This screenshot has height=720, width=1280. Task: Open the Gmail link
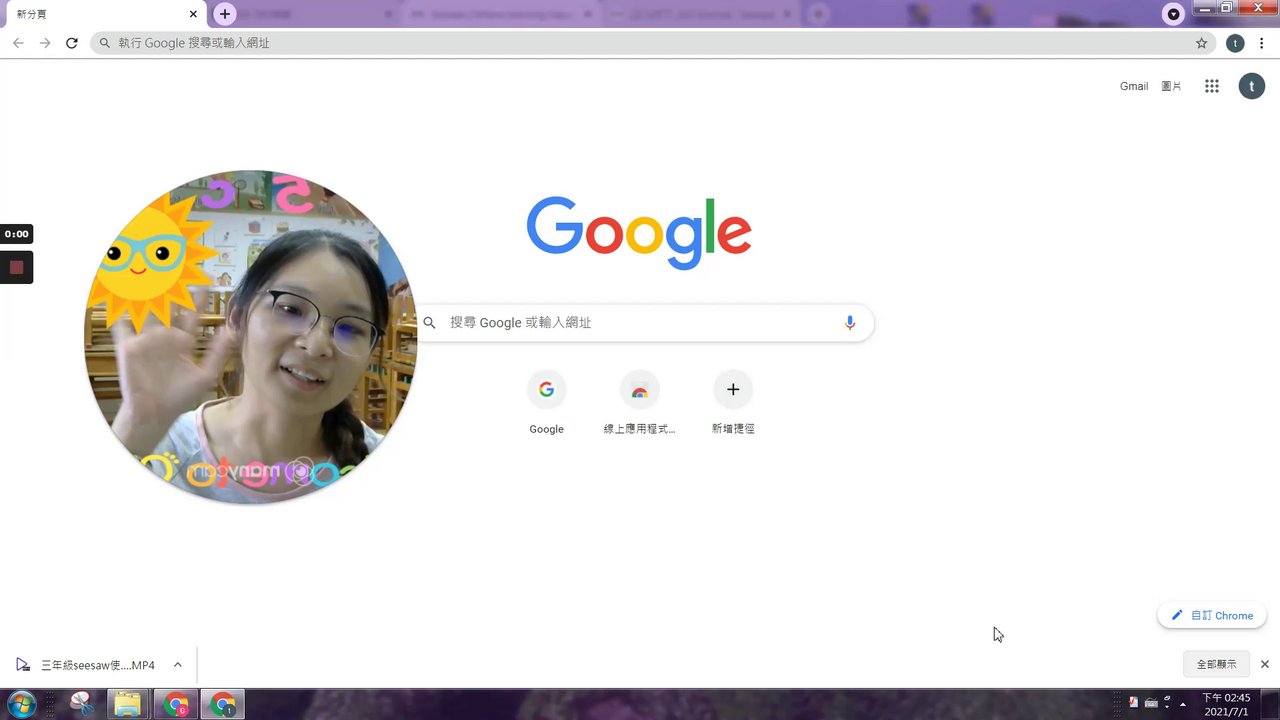[1134, 86]
